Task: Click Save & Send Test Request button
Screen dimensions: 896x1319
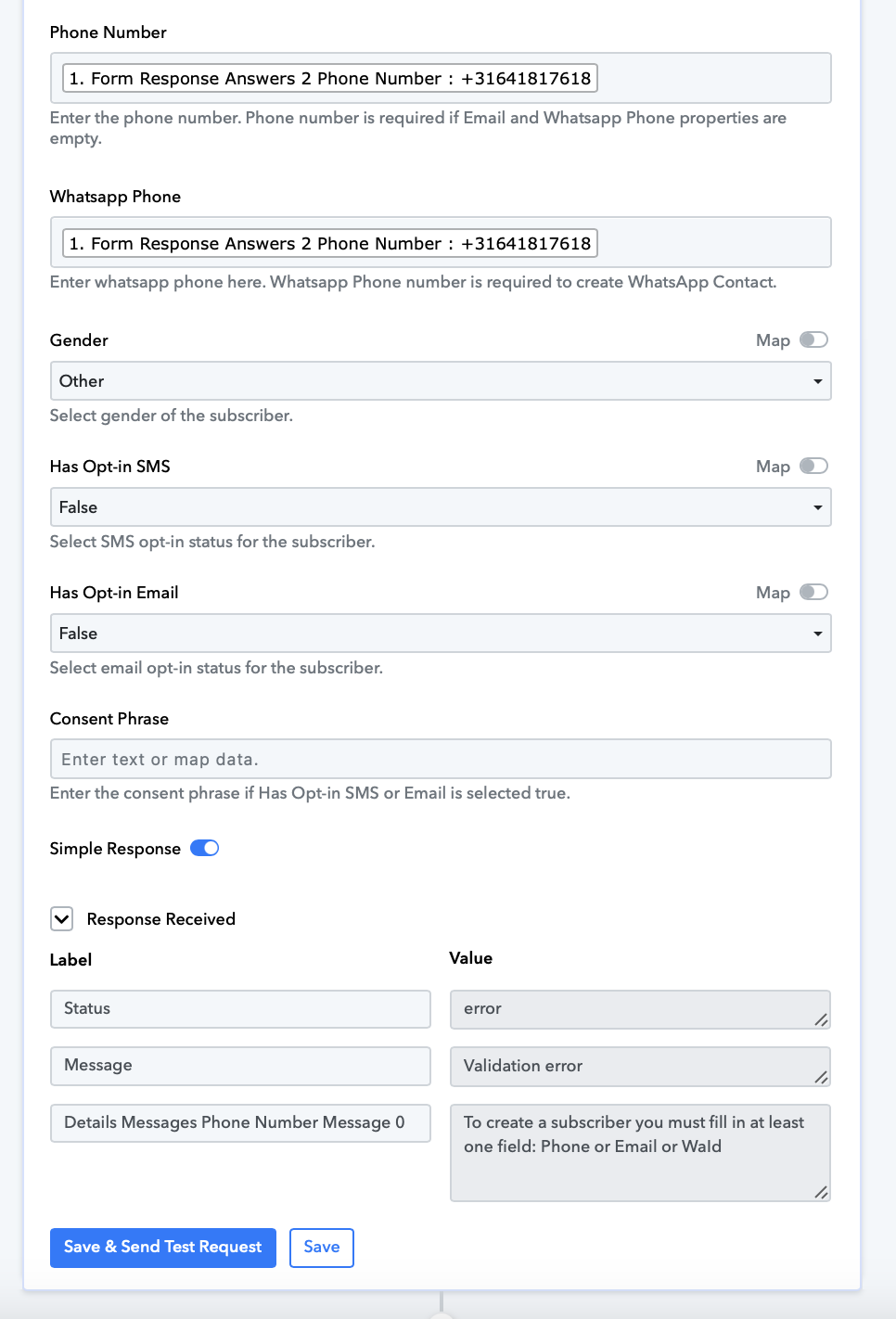Action: coord(163,1248)
